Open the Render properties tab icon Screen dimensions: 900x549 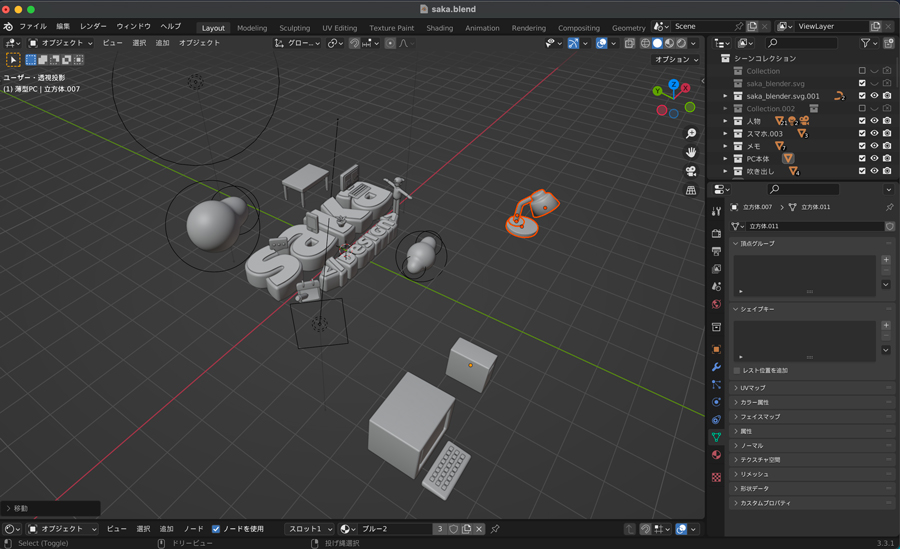(716, 233)
